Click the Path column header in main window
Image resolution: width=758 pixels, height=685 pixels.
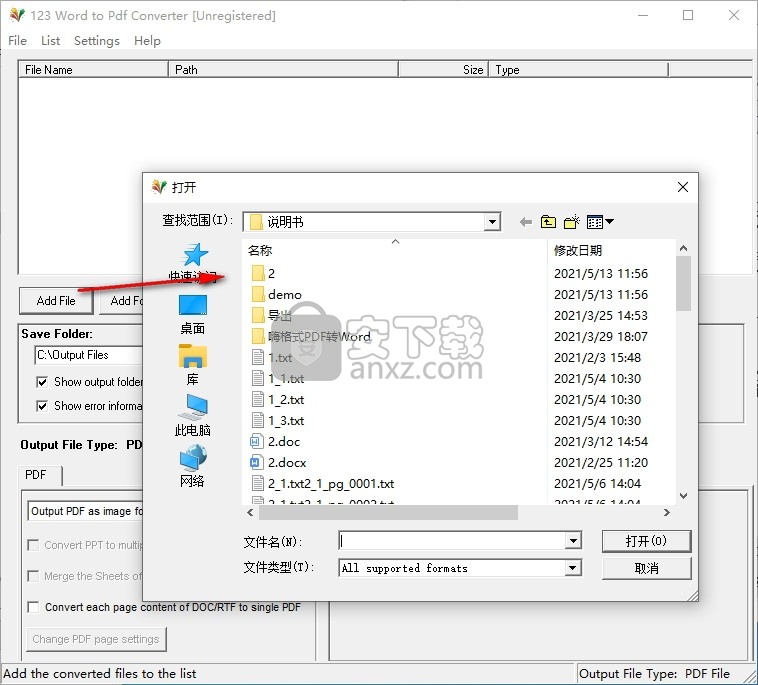pyautogui.click(x=283, y=70)
